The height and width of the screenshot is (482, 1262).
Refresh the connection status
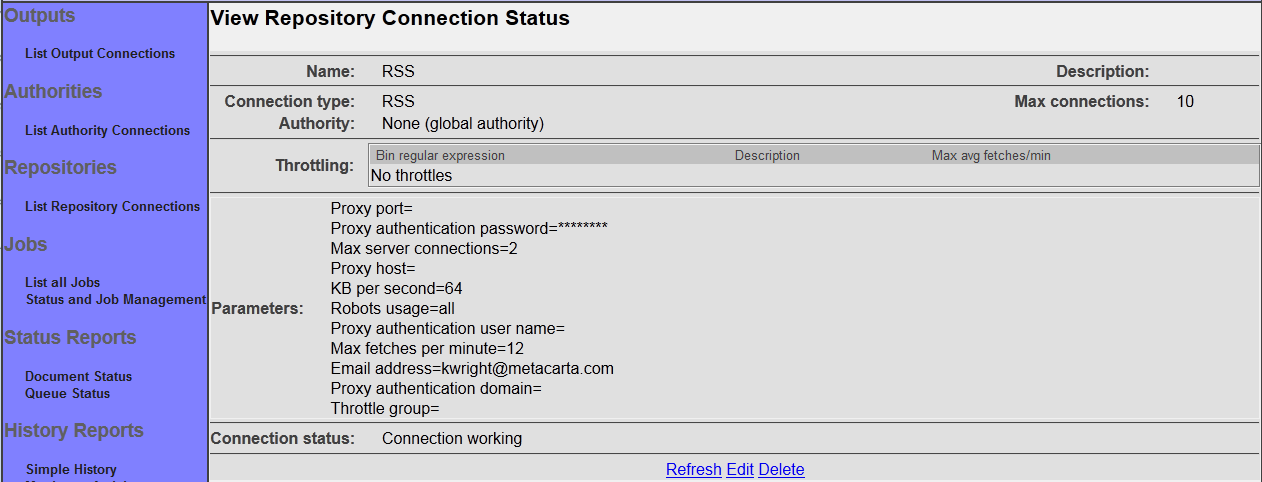click(693, 470)
